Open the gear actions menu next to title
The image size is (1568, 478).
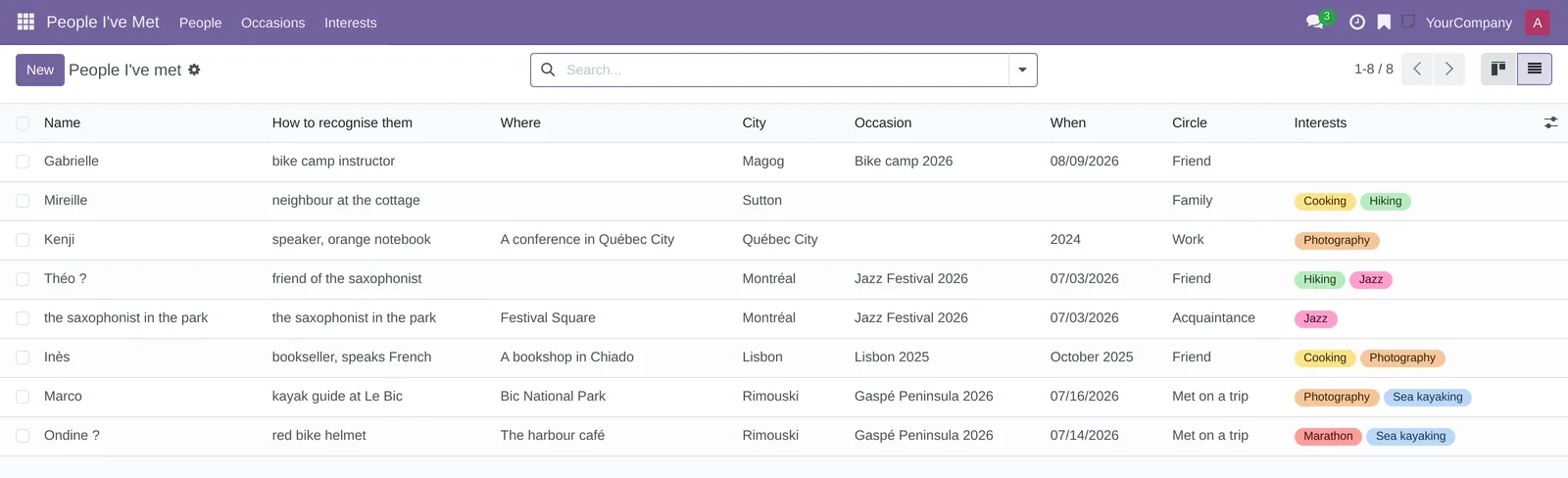tap(194, 70)
